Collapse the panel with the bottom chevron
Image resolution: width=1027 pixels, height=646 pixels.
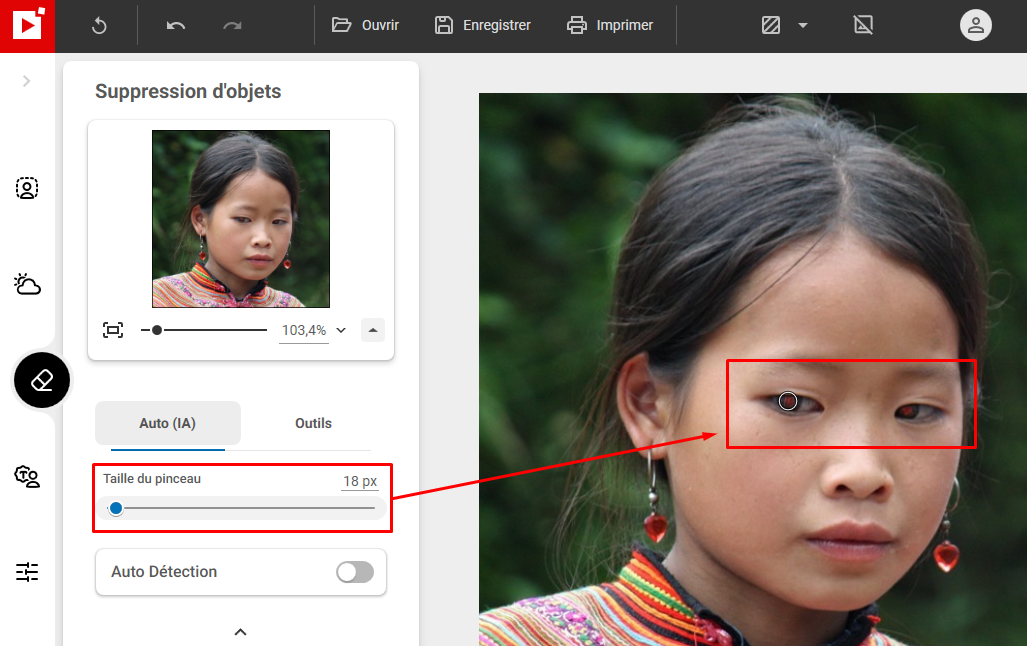240,632
